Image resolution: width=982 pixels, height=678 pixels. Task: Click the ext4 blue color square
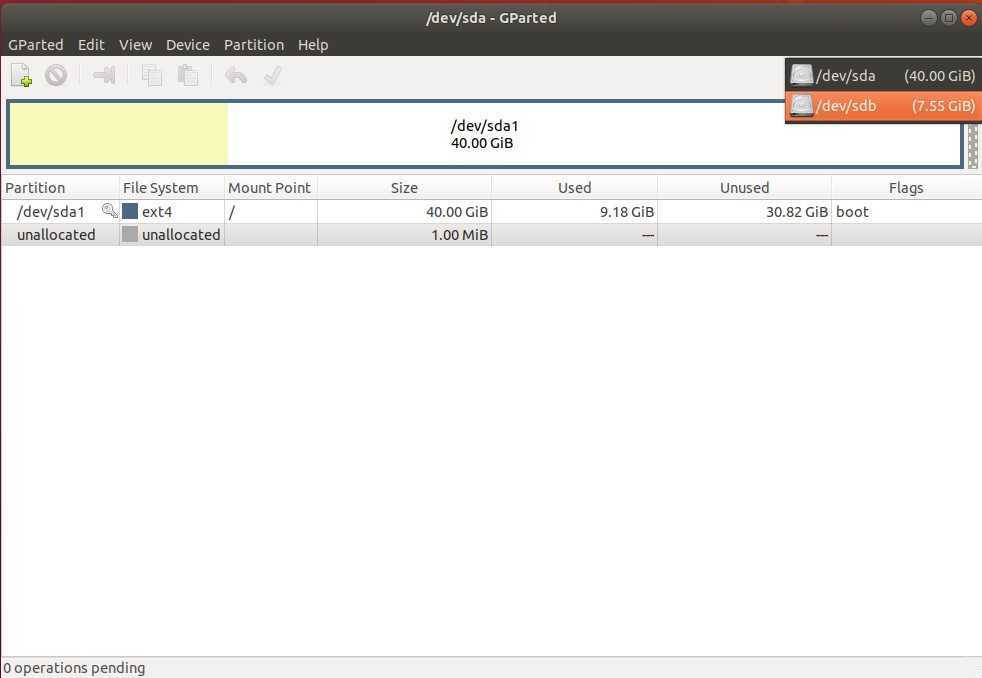tap(130, 211)
